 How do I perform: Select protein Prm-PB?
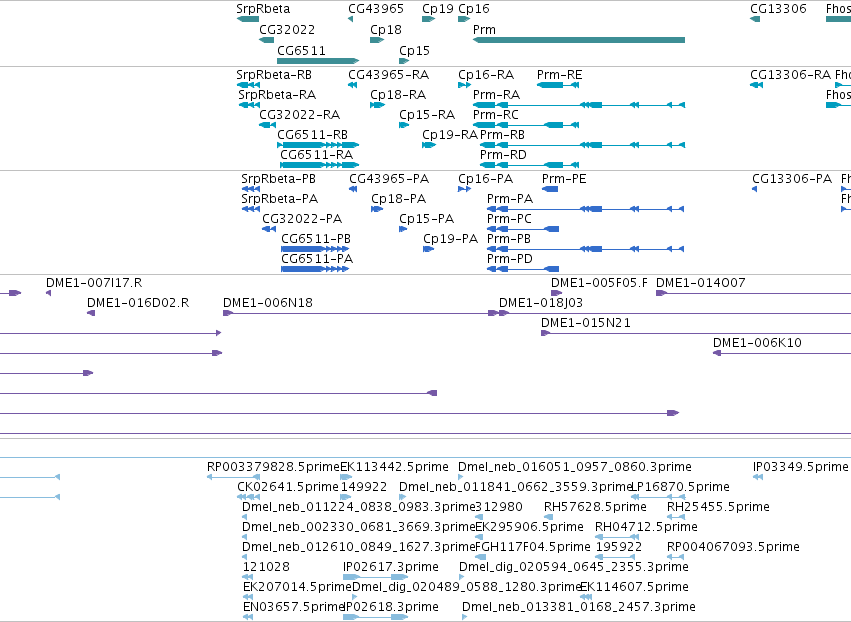(509, 239)
